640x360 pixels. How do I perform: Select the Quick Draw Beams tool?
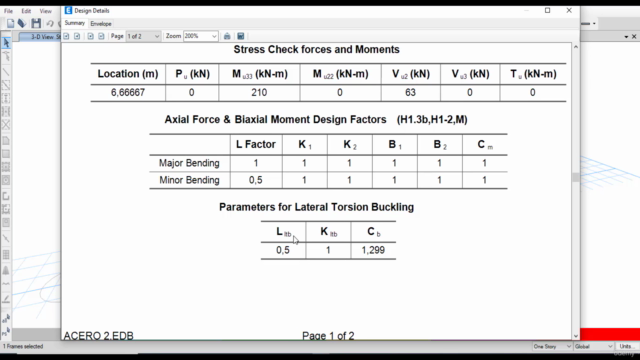(6, 85)
